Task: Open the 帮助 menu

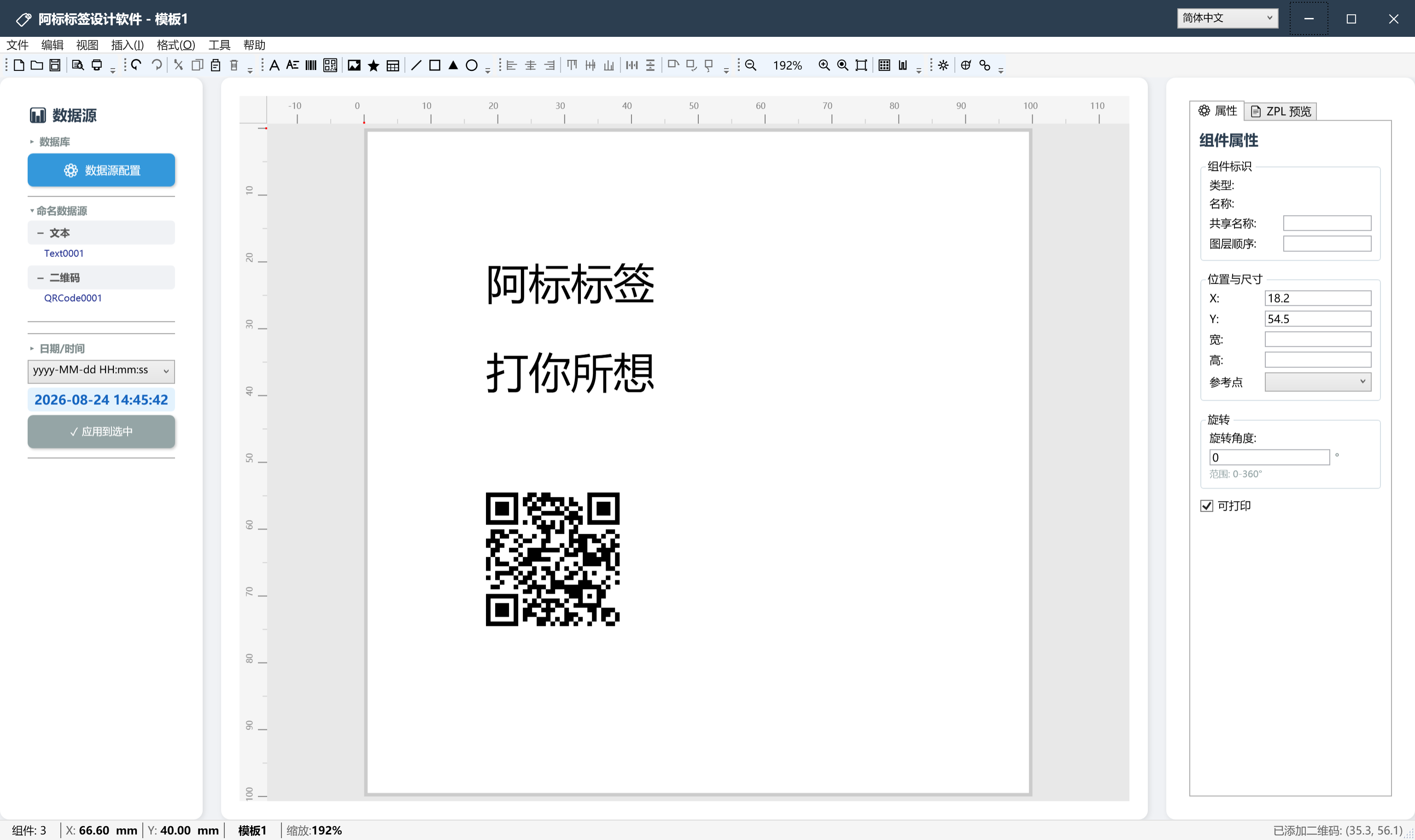Action: (x=254, y=45)
